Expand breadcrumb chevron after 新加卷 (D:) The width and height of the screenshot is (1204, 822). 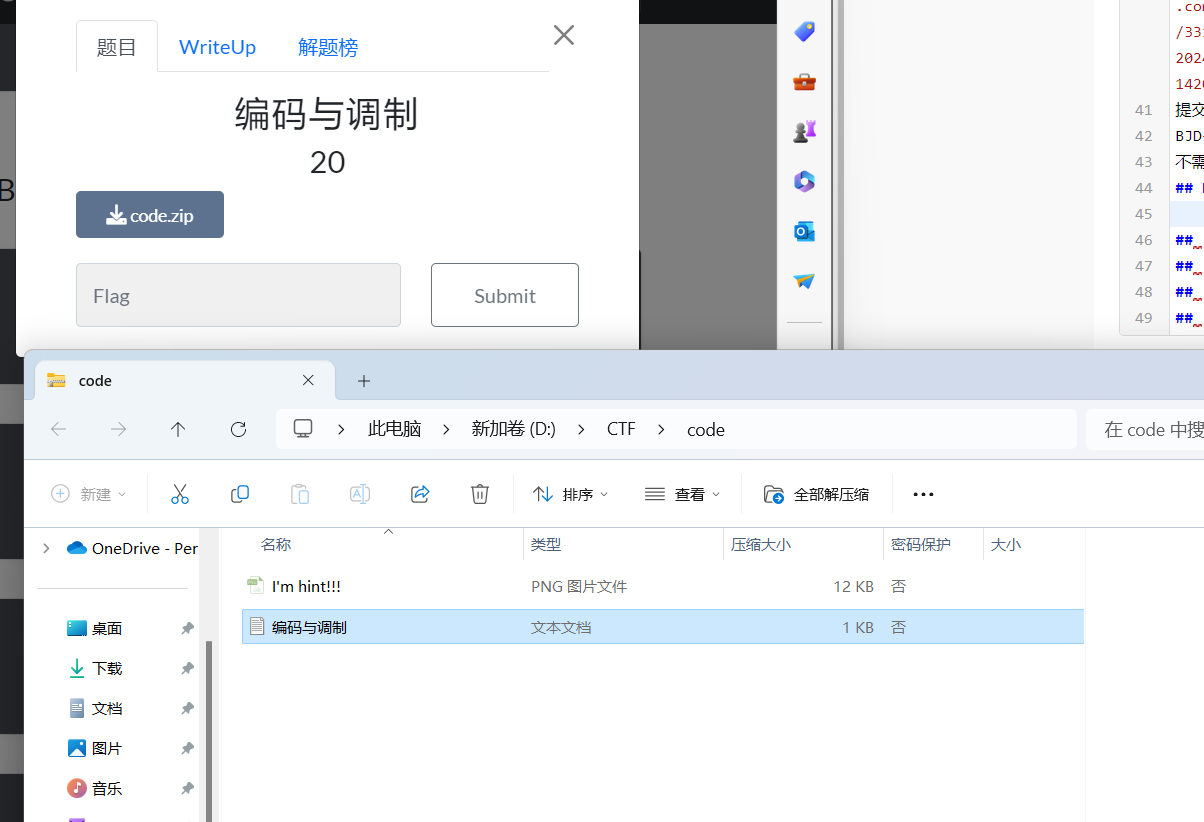(x=582, y=429)
